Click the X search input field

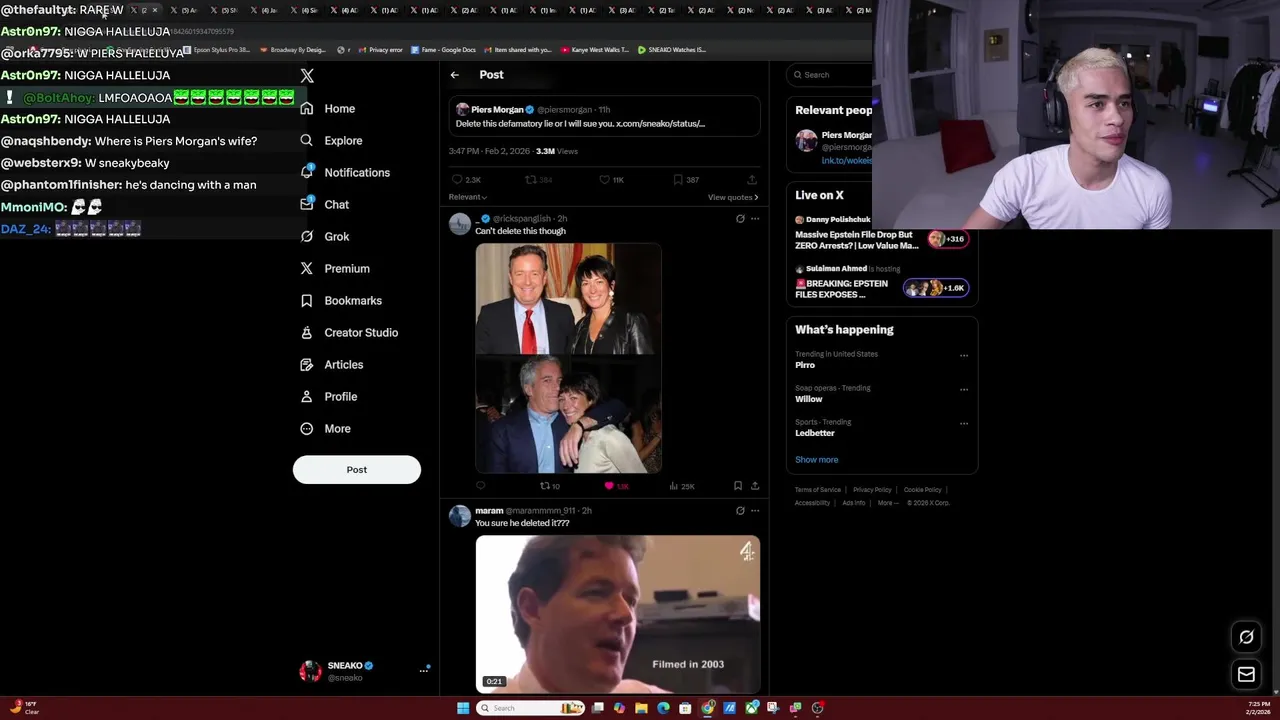pyautogui.click(x=830, y=75)
